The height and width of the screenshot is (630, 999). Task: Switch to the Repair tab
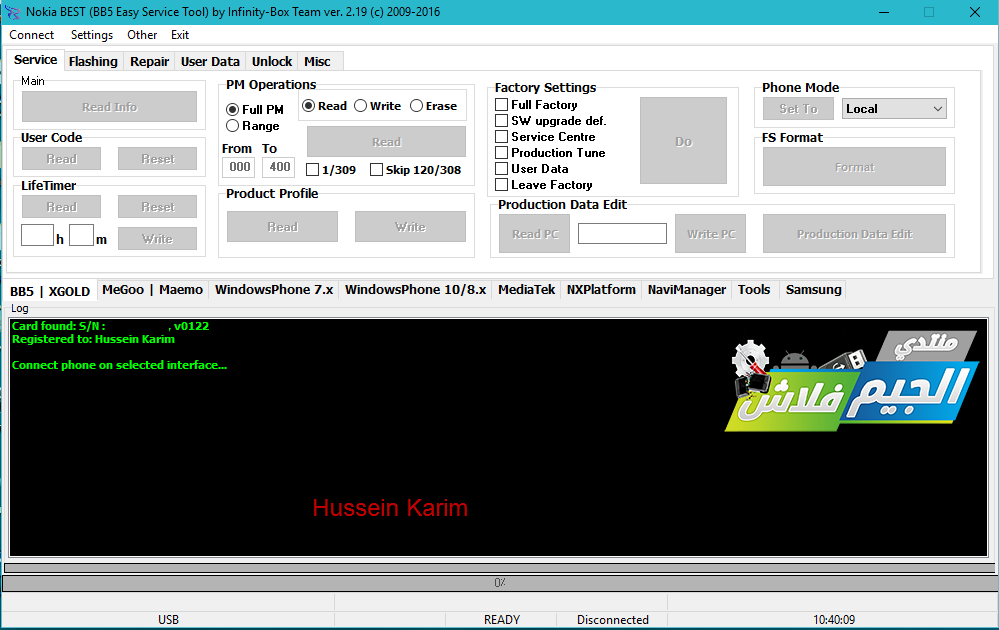click(149, 61)
